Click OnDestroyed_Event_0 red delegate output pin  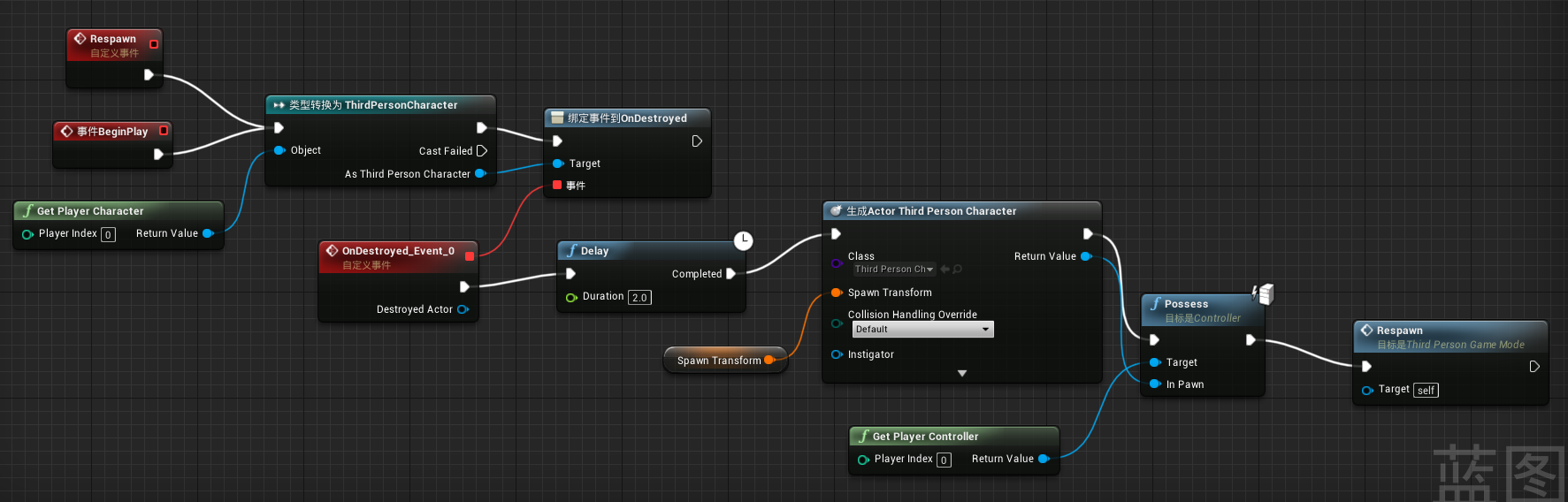coord(470,256)
